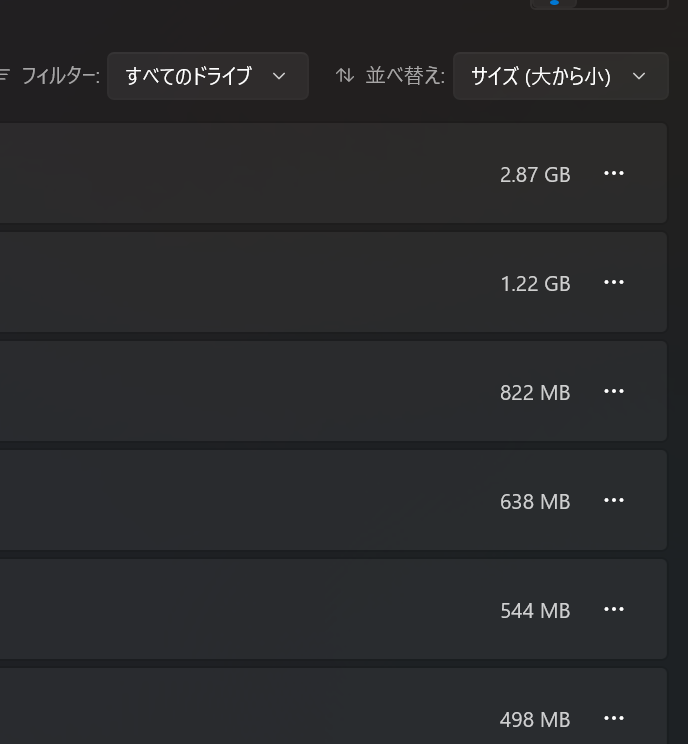Click the 並べ替え: label
This screenshot has width=688, height=744.
[405, 76]
